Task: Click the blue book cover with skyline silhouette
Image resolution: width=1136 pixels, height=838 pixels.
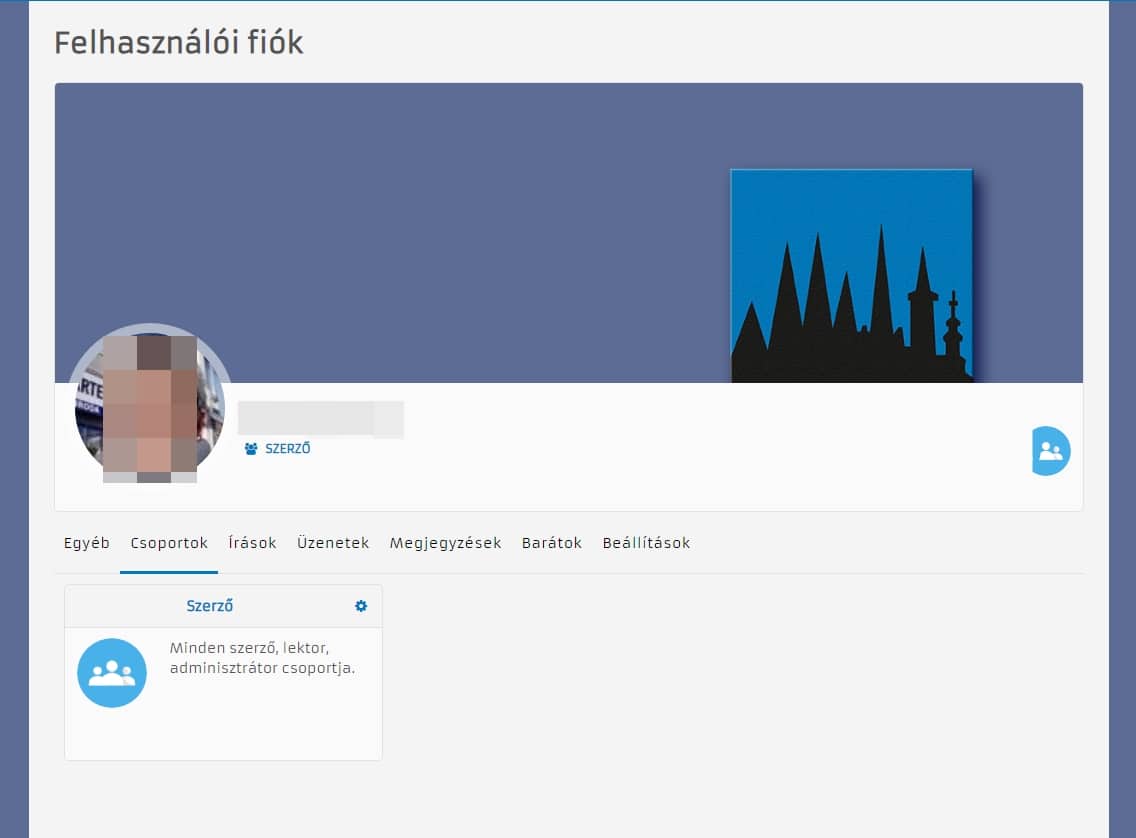Action: click(x=851, y=276)
